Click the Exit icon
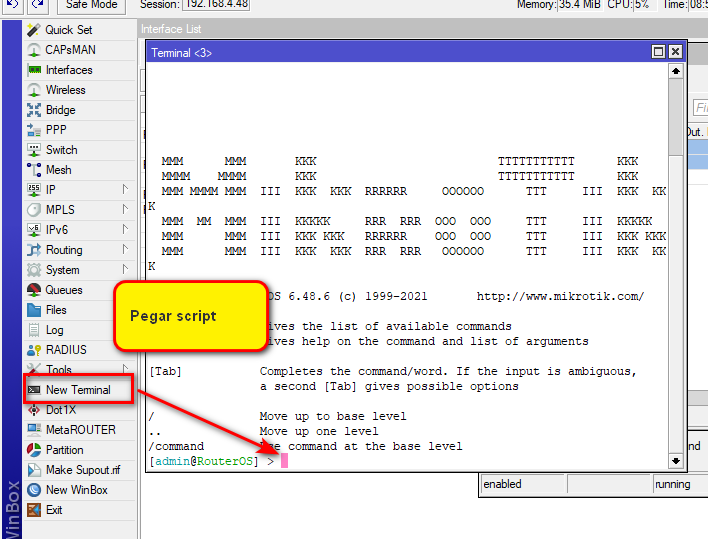708x539 pixels. pos(34,510)
